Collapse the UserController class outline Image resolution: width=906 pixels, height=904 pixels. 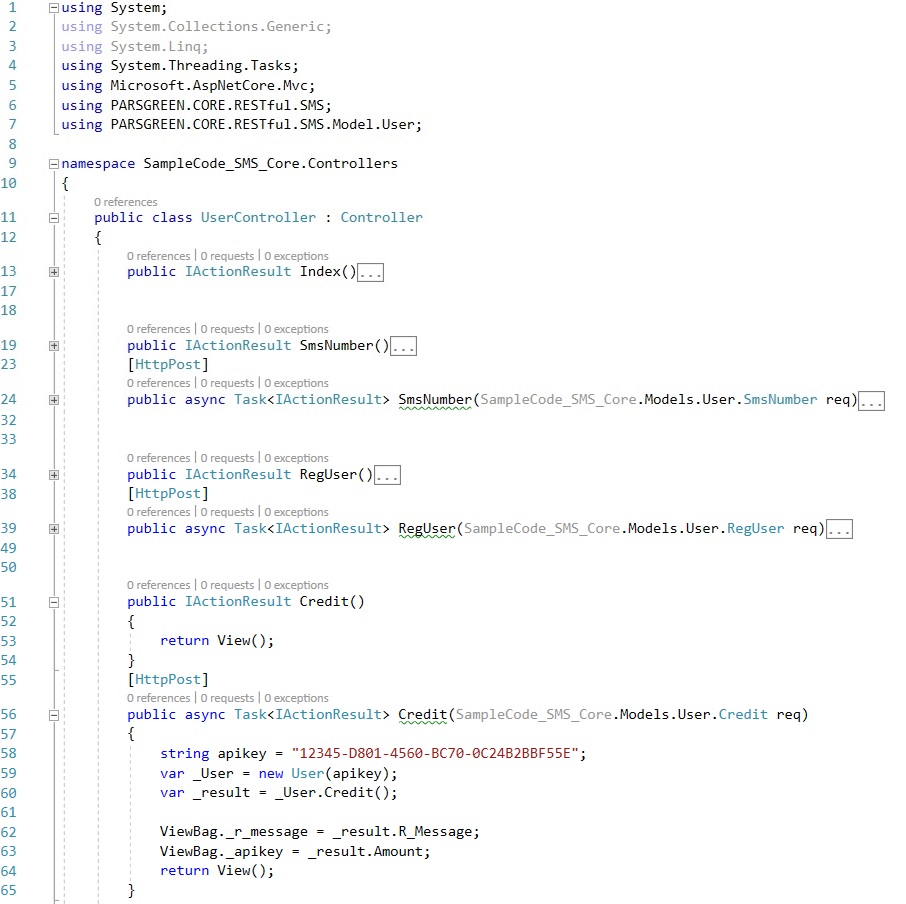[x=54, y=218]
